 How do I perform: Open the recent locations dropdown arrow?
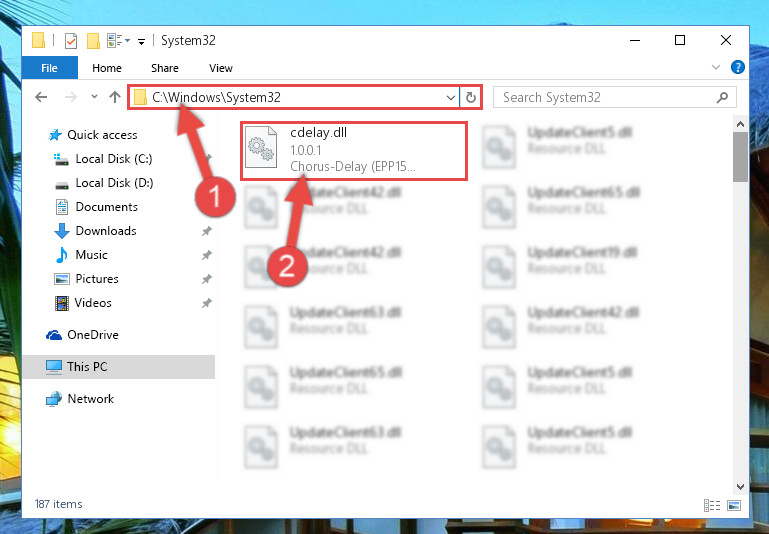tap(94, 97)
